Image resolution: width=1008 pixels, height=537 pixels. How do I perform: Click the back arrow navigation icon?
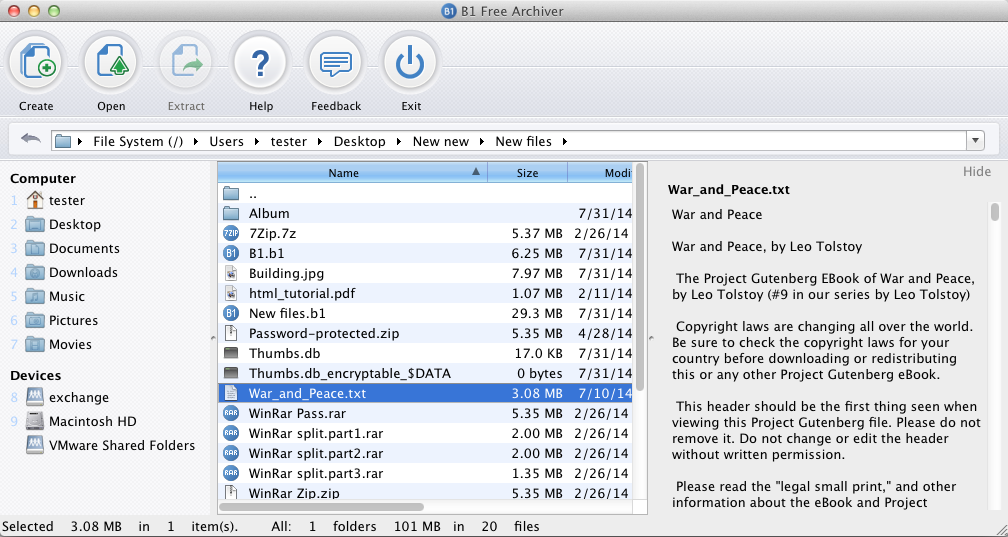30,140
